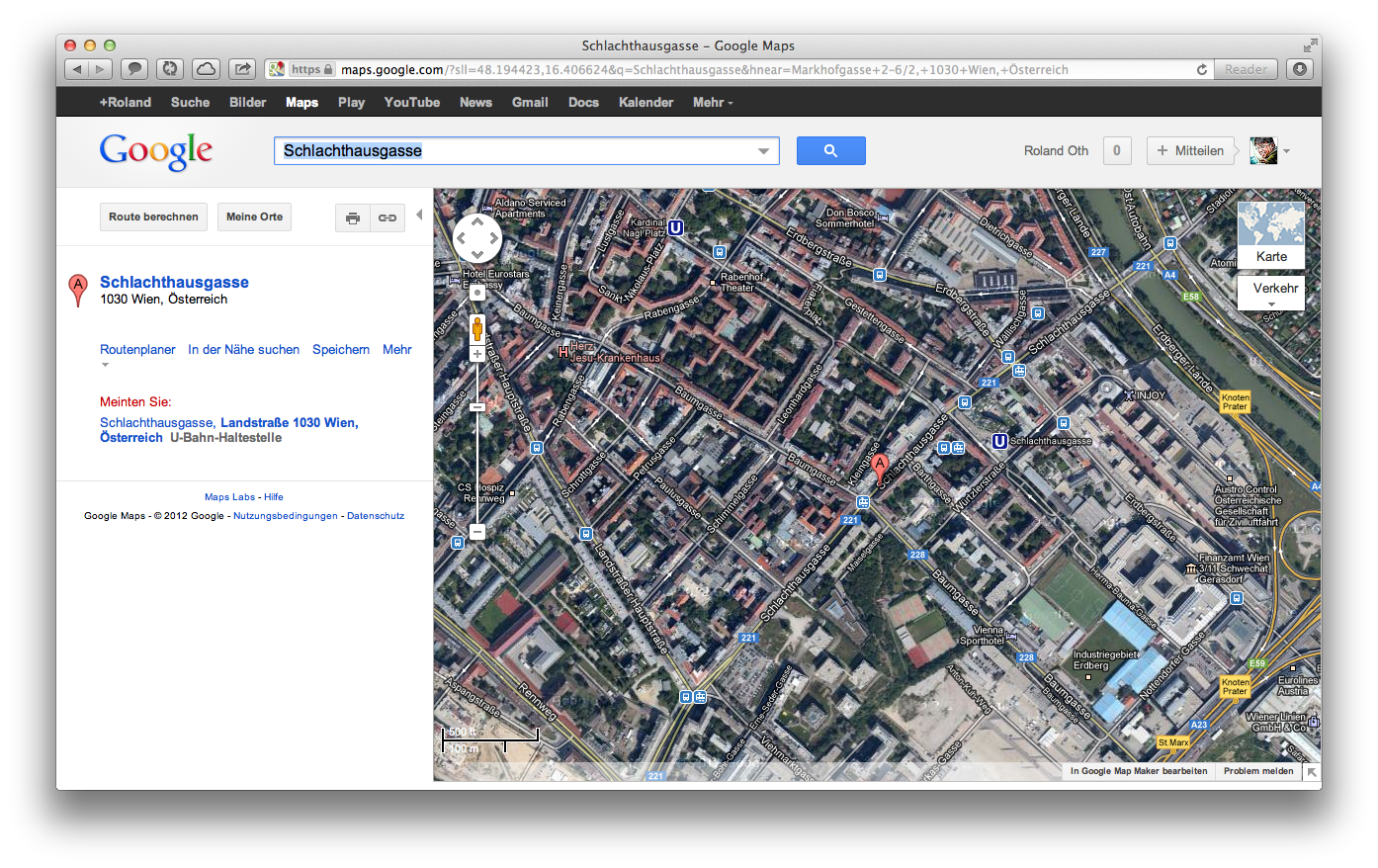Open Kalender from the Google bar
This screenshot has height=868, width=1378.
click(x=646, y=102)
